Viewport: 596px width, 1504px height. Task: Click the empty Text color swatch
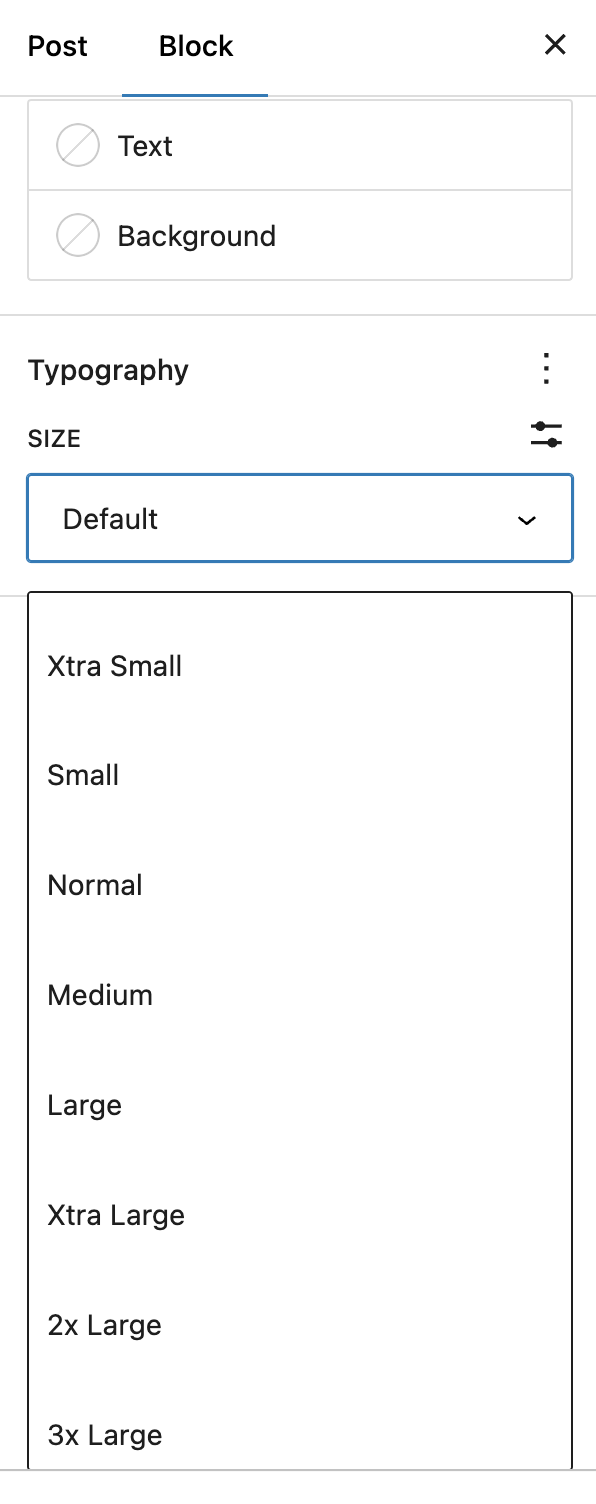pos(78,146)
